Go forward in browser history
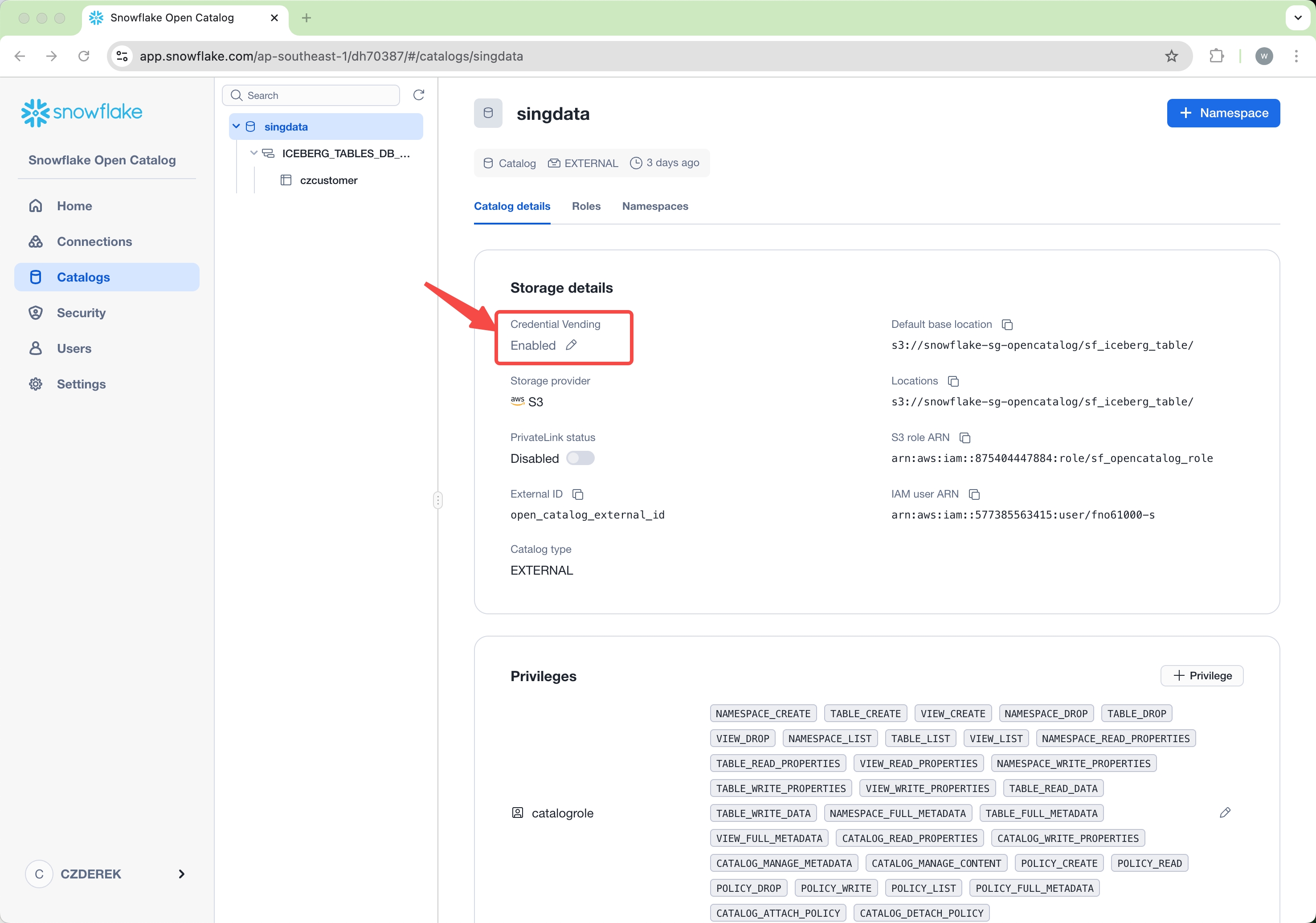The height and width of the screenshot is (923, 1316). [x=52, y=56]
